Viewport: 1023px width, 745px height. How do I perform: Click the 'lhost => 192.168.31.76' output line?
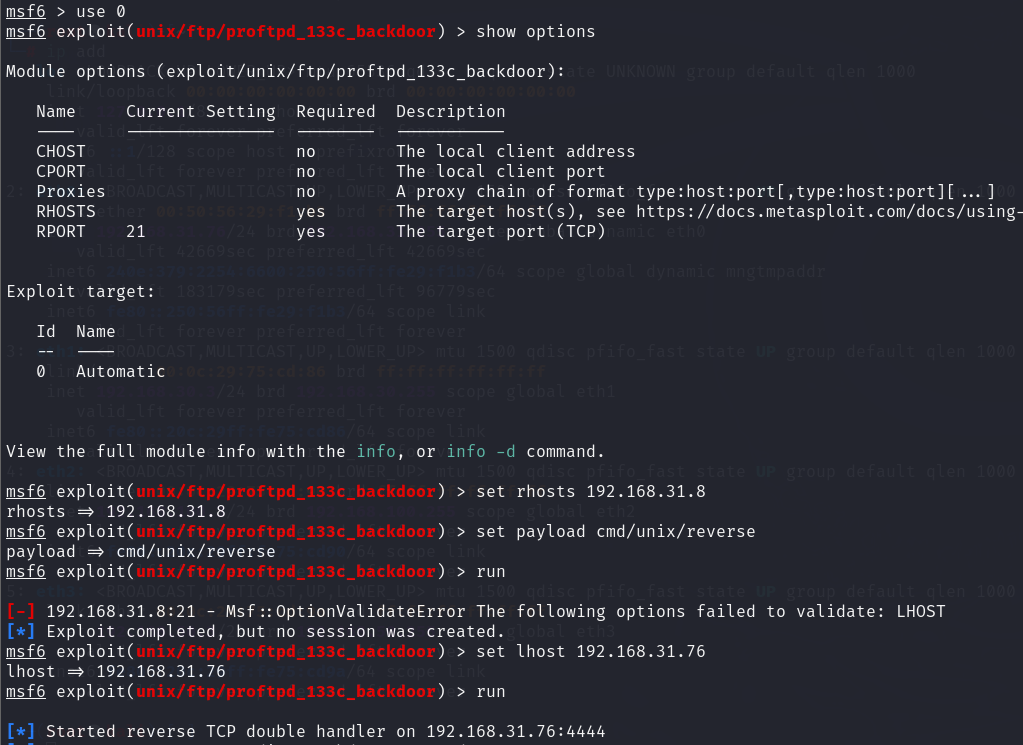pyautogui.click(x=115, y=672)
